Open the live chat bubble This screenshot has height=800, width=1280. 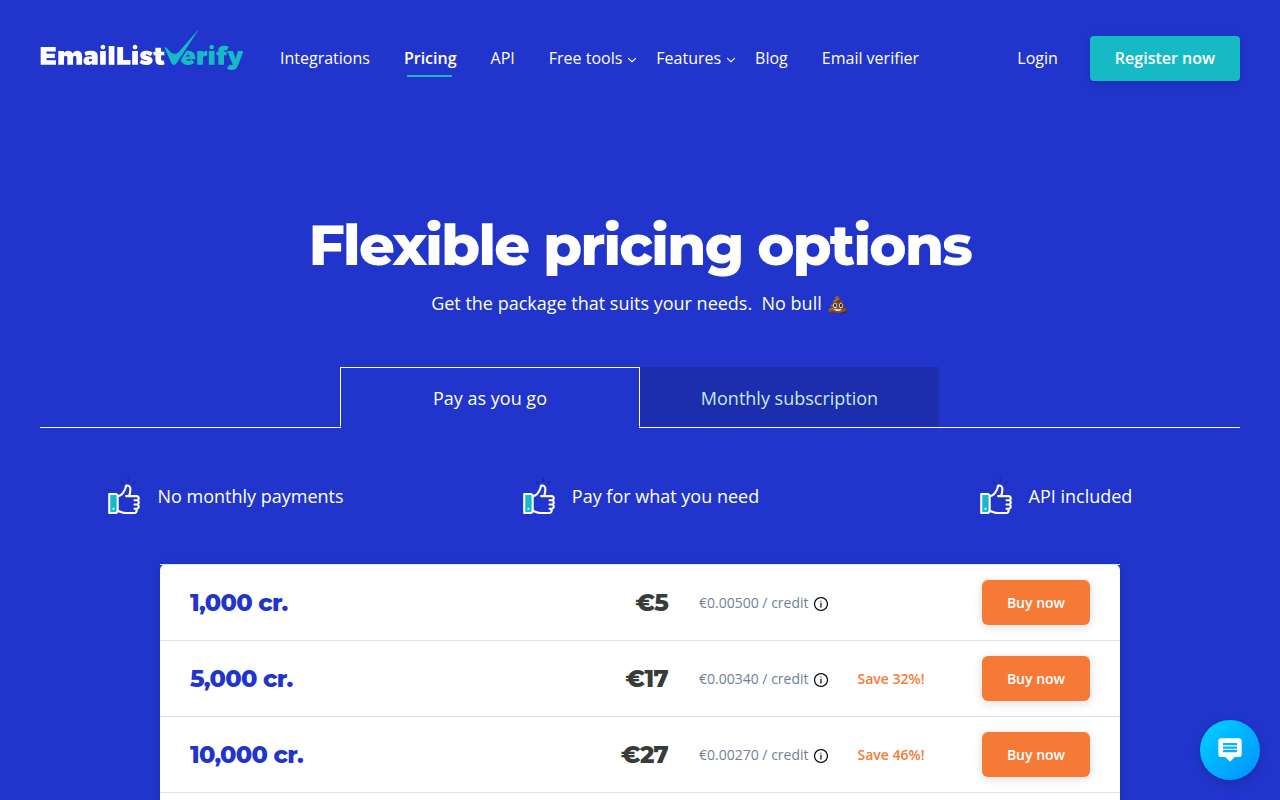1229,750
